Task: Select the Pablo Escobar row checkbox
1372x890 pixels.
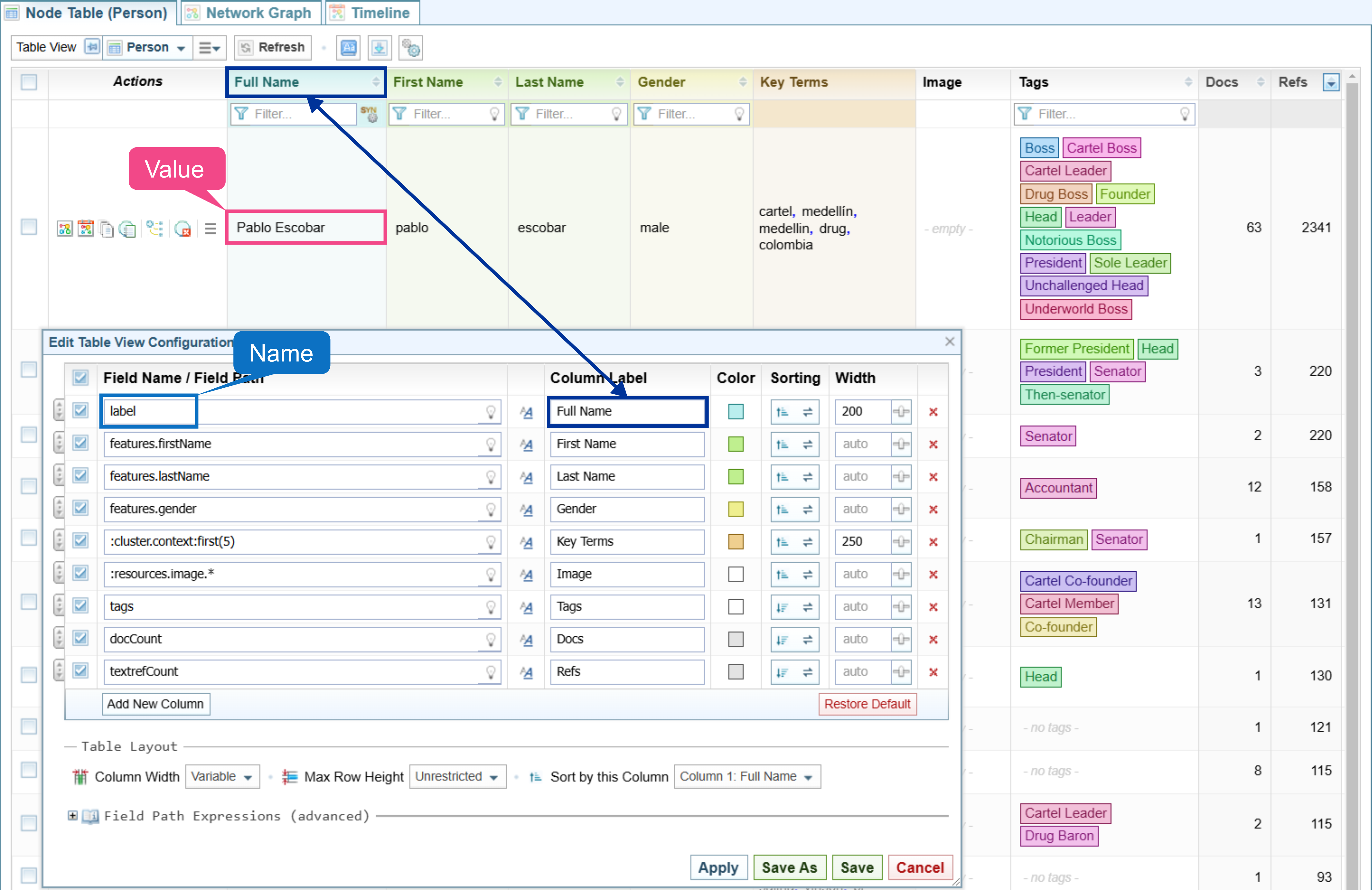Action: click(29, 226)
